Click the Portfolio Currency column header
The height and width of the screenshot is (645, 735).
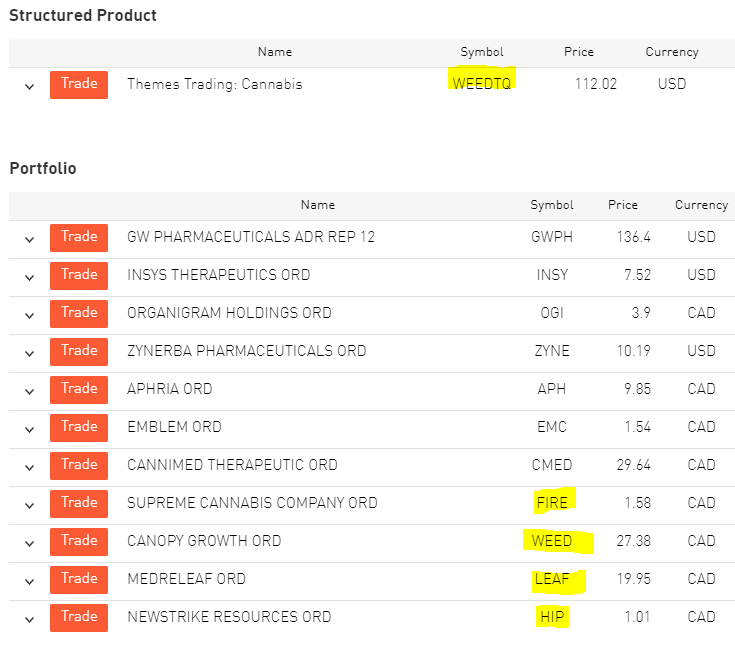pos(701,205)
